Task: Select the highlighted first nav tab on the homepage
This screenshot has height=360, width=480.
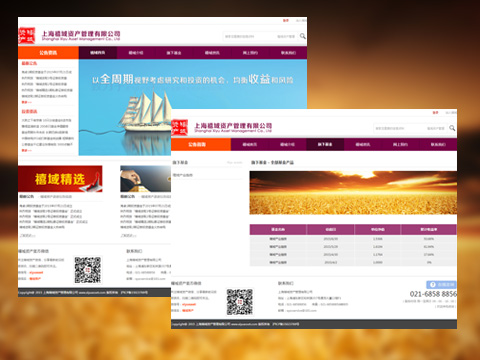Action: pyautogui.click(x=98, y=53)
